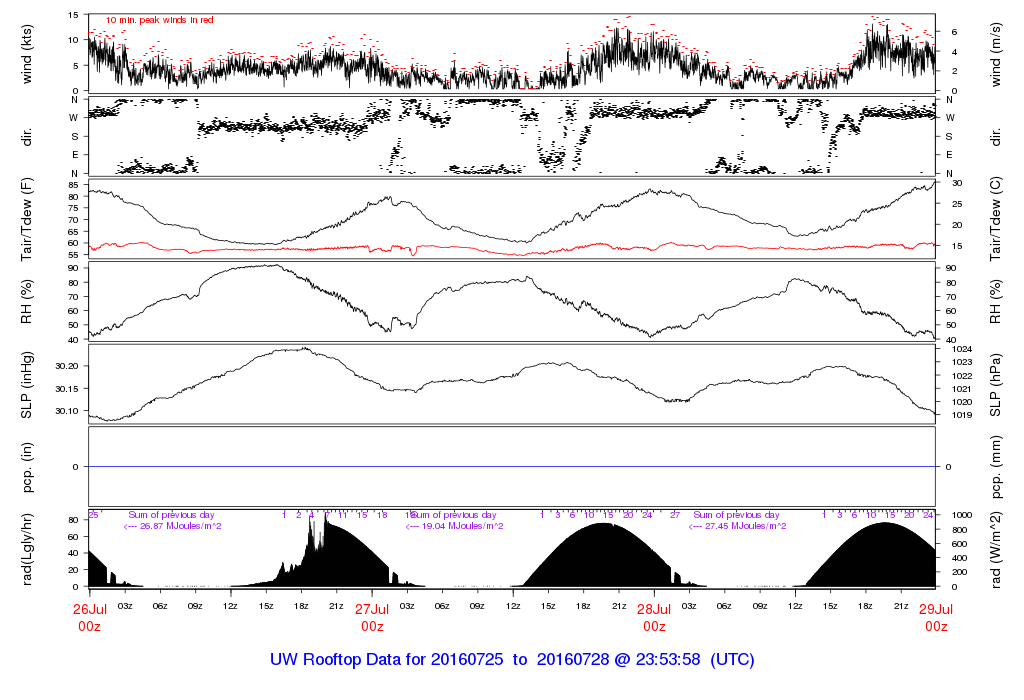
Task: Click the 27Jul date marker on time axis
Action: coord(372,609)
